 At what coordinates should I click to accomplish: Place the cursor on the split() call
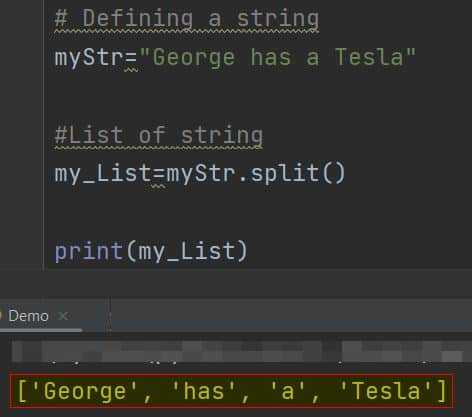[x=298, y=173]
